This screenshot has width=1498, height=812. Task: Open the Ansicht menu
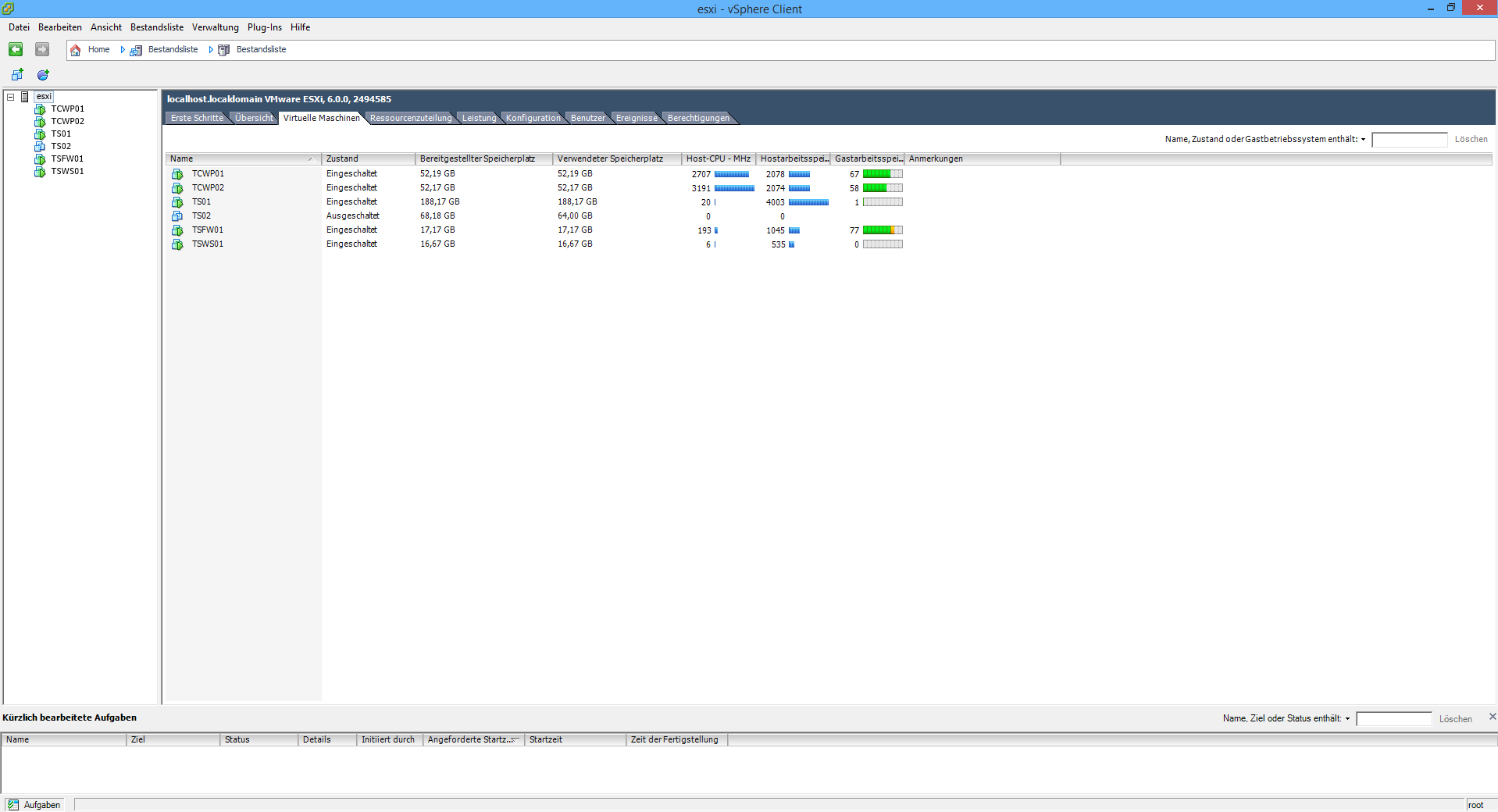106,27
